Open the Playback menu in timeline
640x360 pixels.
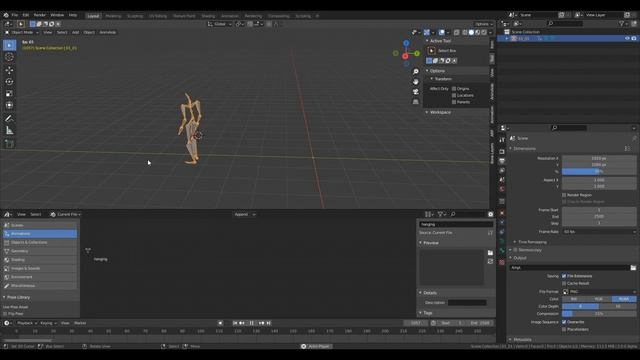27,323
